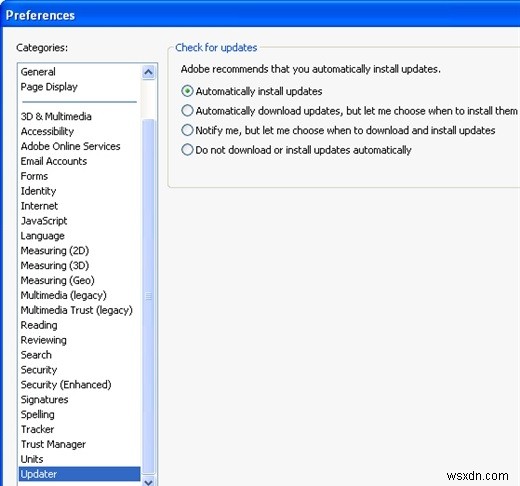This screenshot has height=486, width=520.
Task: Select the Accessibility category
Action: pyautogui.click(x=47, y=131)
